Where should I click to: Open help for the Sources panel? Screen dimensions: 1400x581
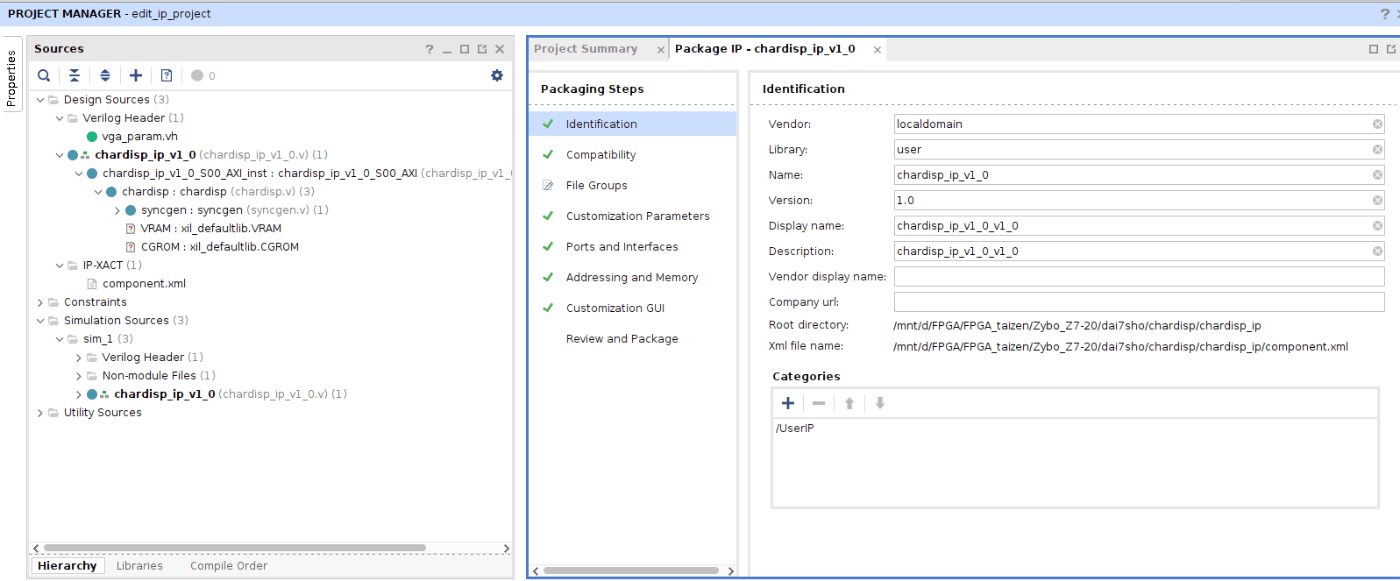tap(430, 49)
